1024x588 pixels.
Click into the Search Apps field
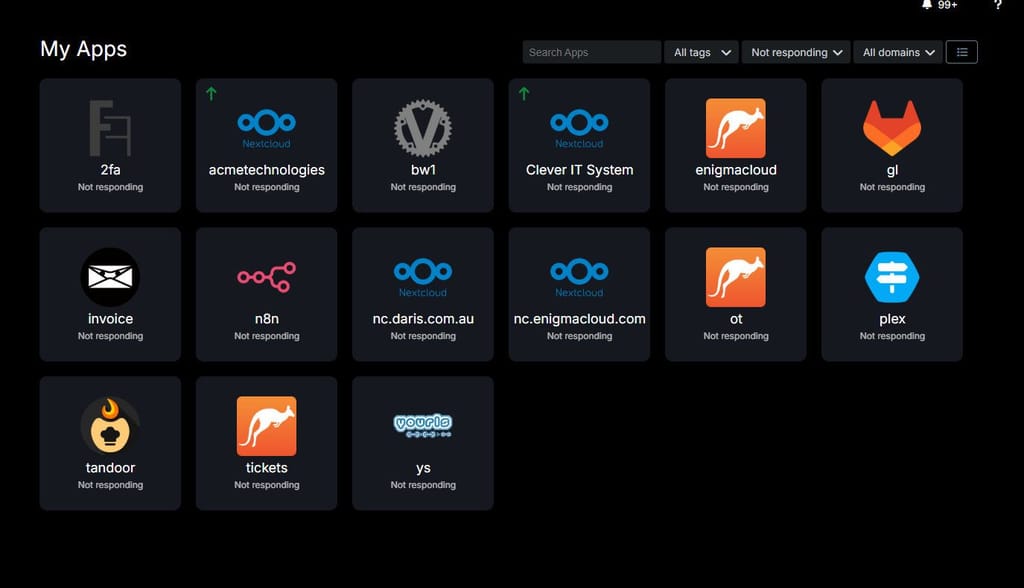click(591, 52)
